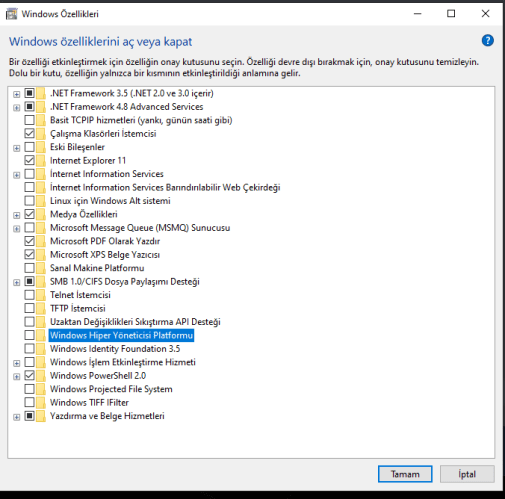
Task: Click folder icon beside Medya Özellikleri
Action: 41,214
